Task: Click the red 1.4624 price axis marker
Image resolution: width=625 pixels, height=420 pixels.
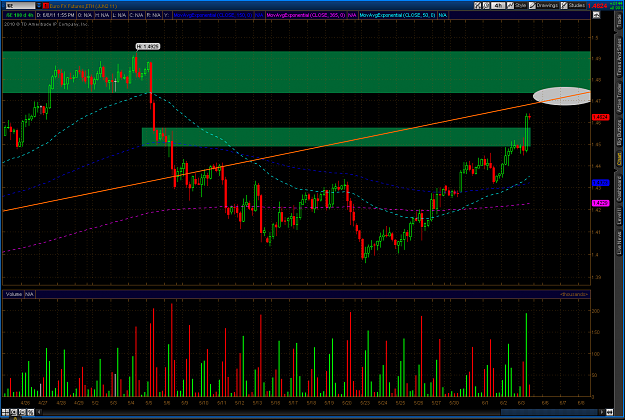Action: 600,117
